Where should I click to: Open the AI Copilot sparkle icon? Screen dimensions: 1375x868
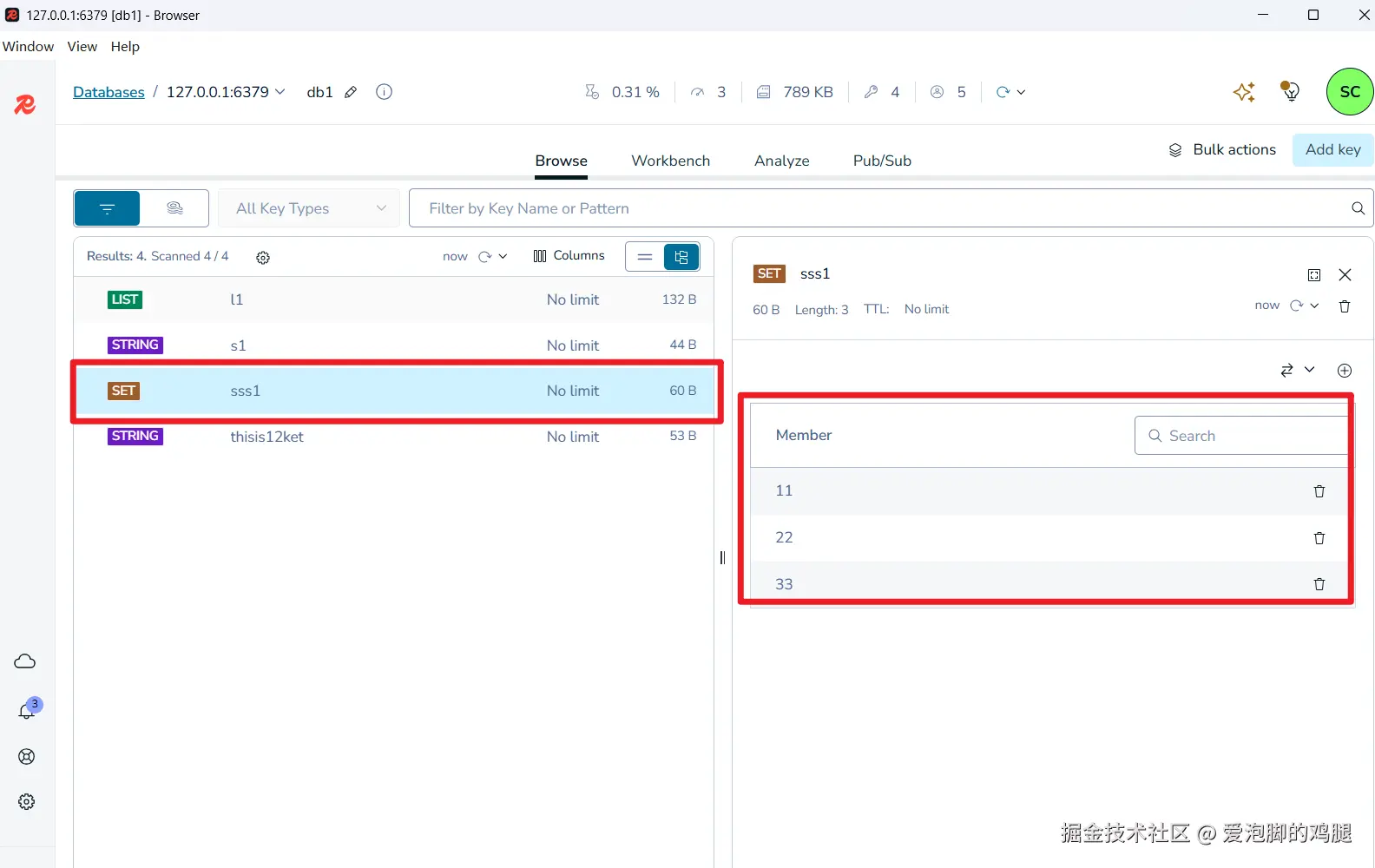click(1244, 92)
